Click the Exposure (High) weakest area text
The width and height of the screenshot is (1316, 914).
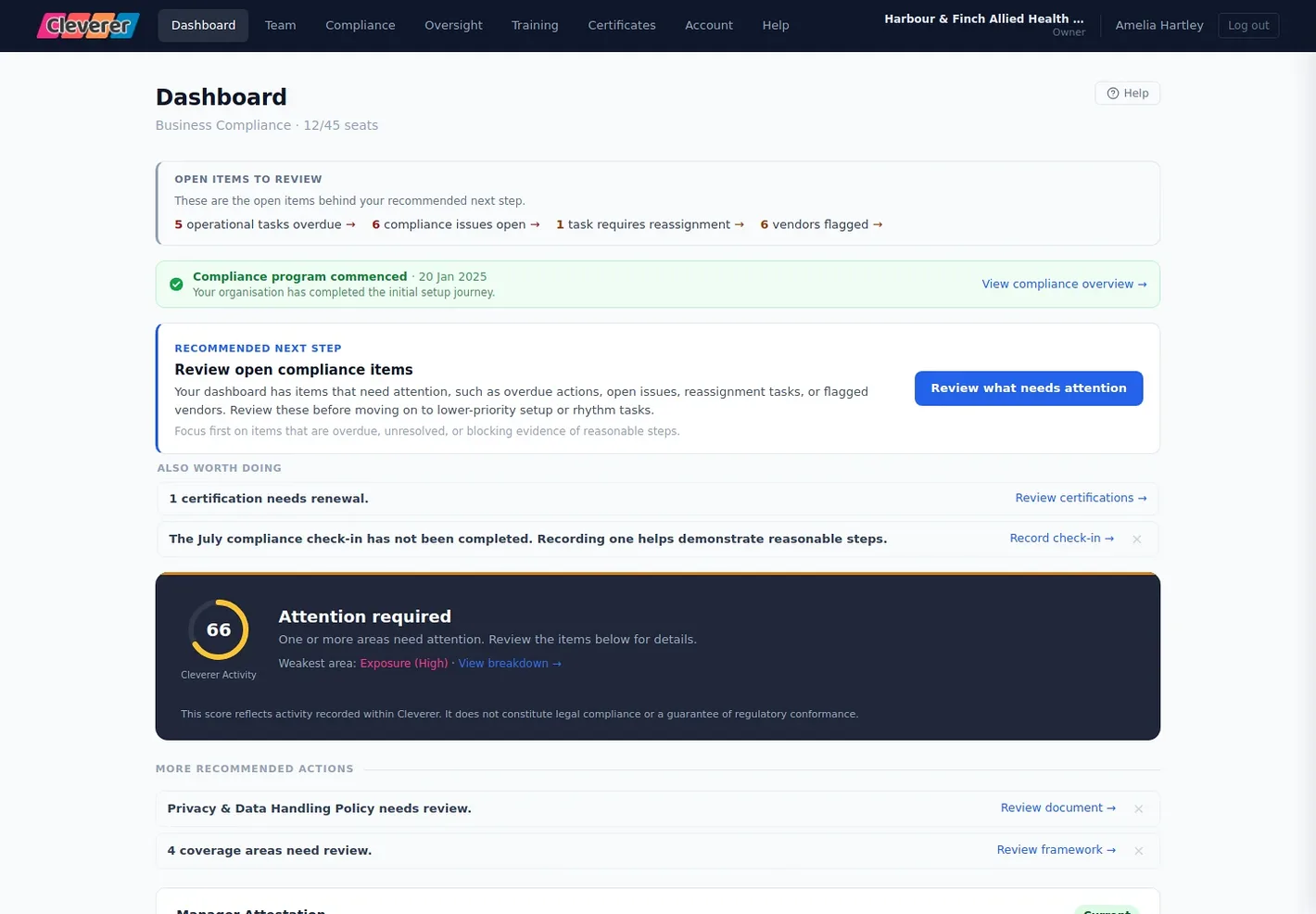point(404,663)
